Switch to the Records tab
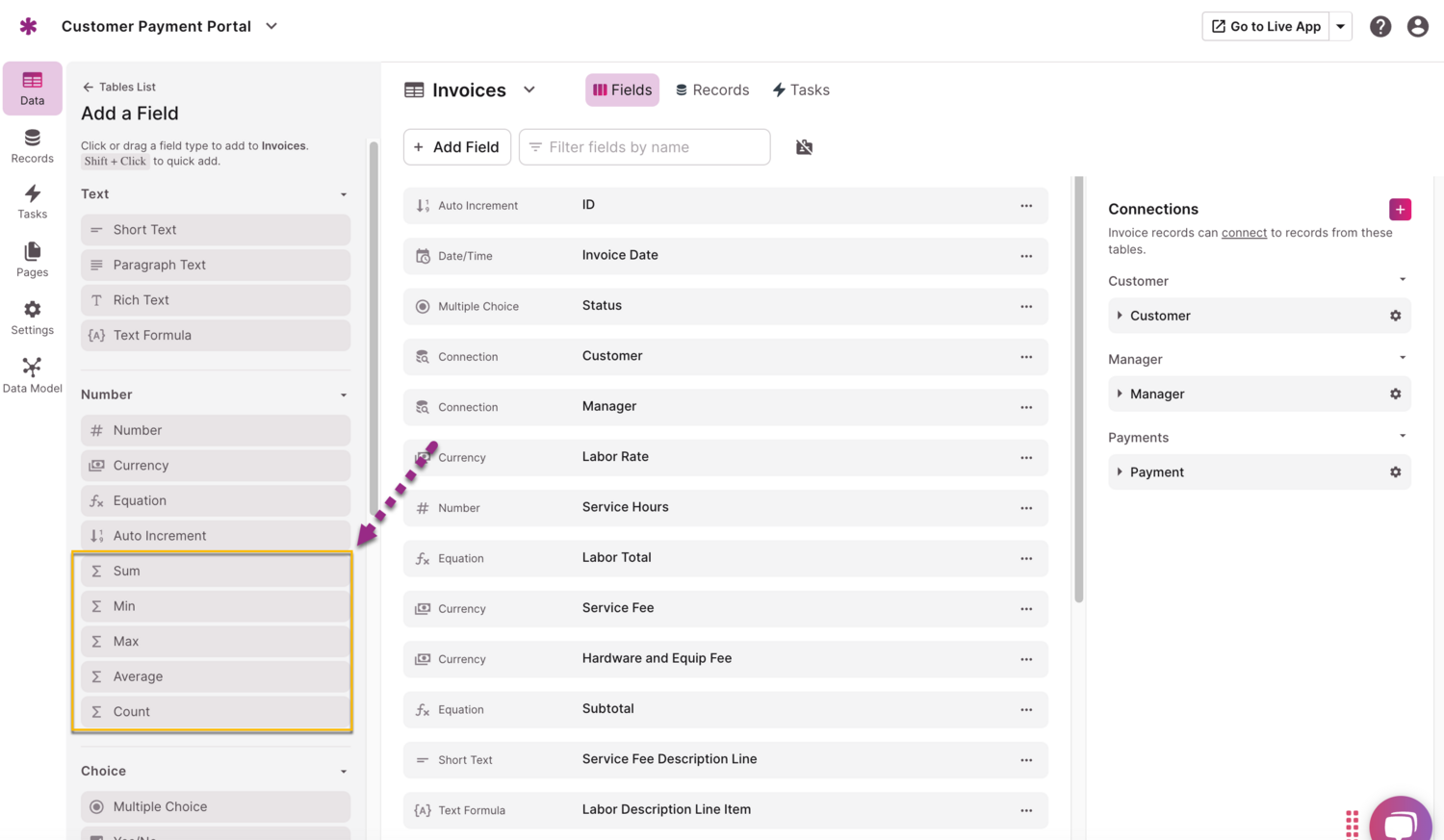1444x840 pixels. coord(712,89)
